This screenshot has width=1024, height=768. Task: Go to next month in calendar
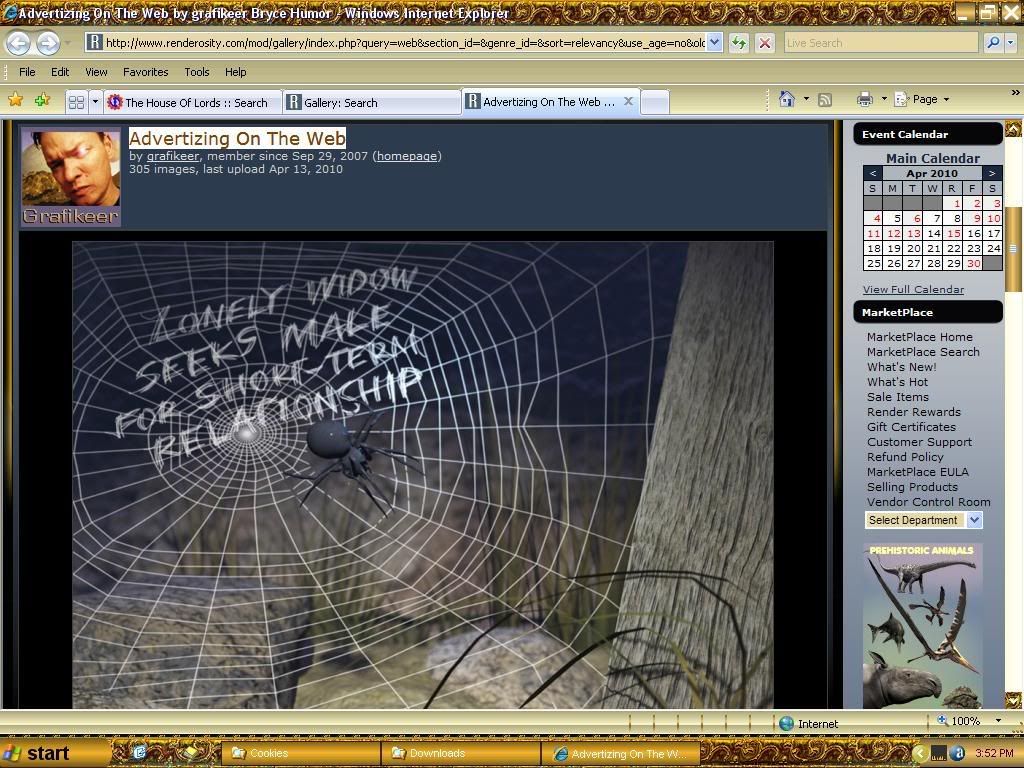(991, 173)
